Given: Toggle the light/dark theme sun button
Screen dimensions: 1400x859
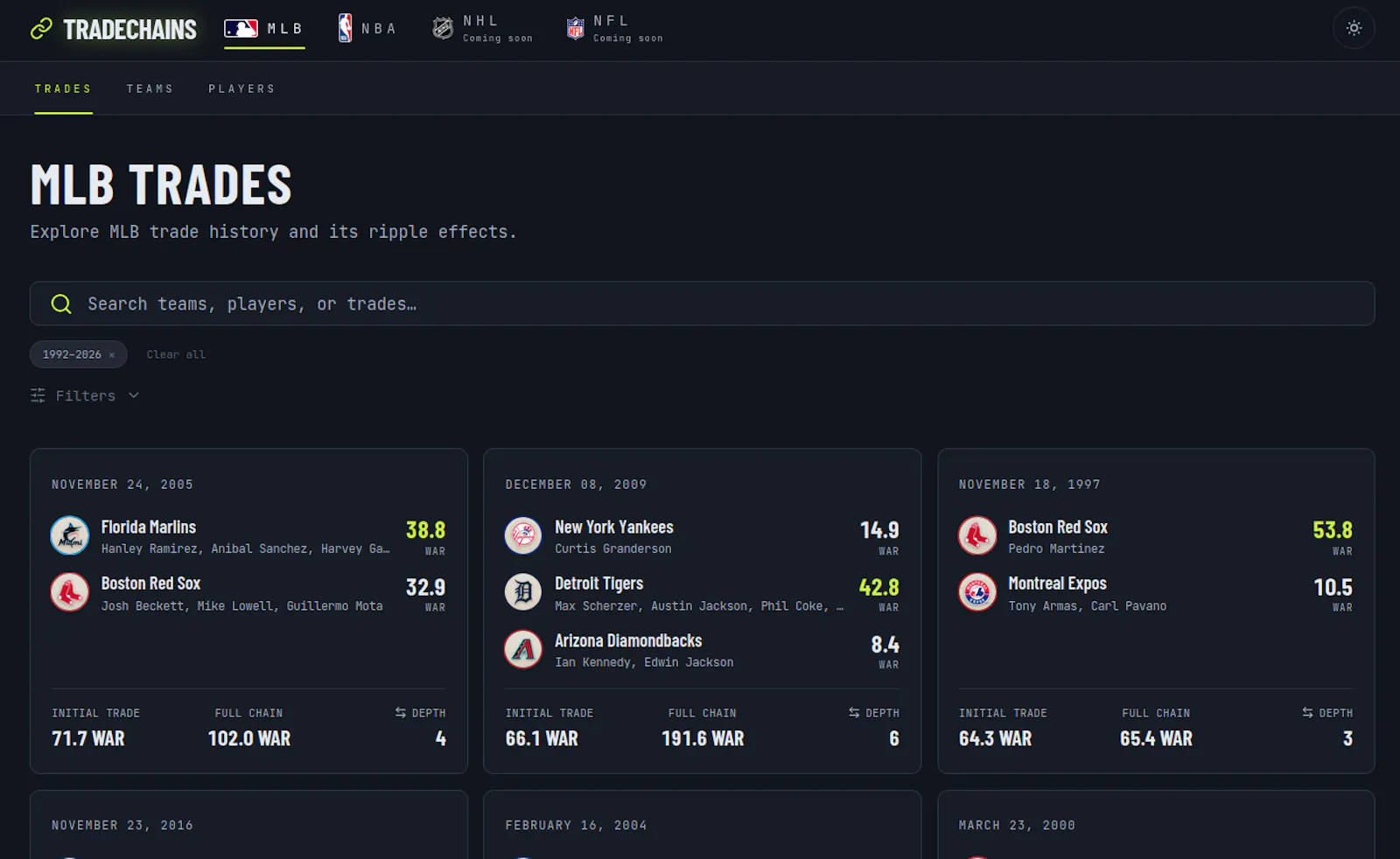Looking at the screenshot, I should tap(1354, 28).
